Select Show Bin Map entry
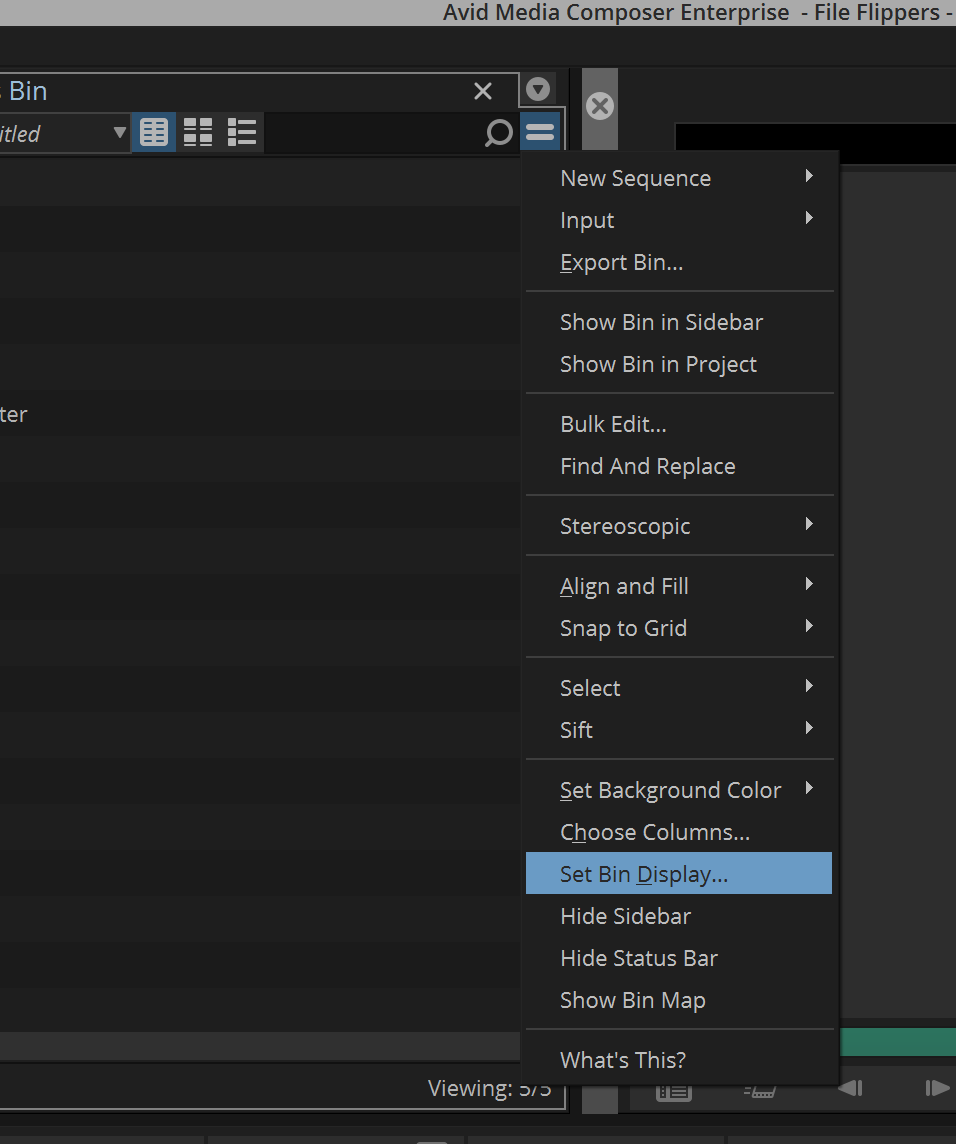This screenshot has width=956, height=1144. [679, 1001]
